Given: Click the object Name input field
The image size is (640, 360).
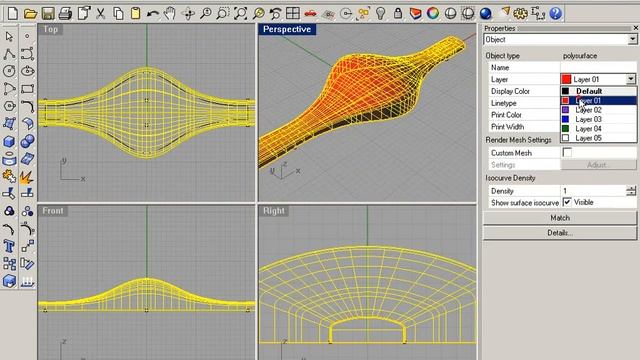Looking at the screenshot, I should (598, 67).
